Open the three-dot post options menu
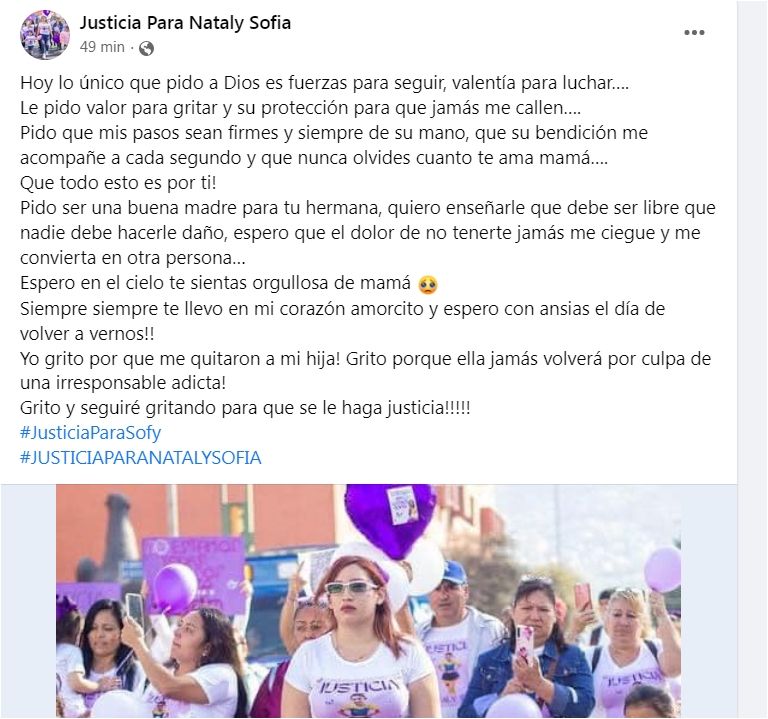This screenshot has height=719, width=768. tap(694, 33)
